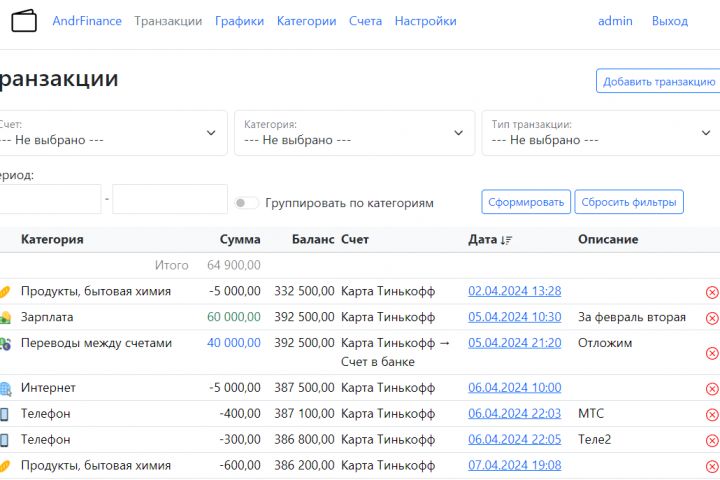
Task: Click the sort icon next to Дата
Action: [x=507, y=240]
